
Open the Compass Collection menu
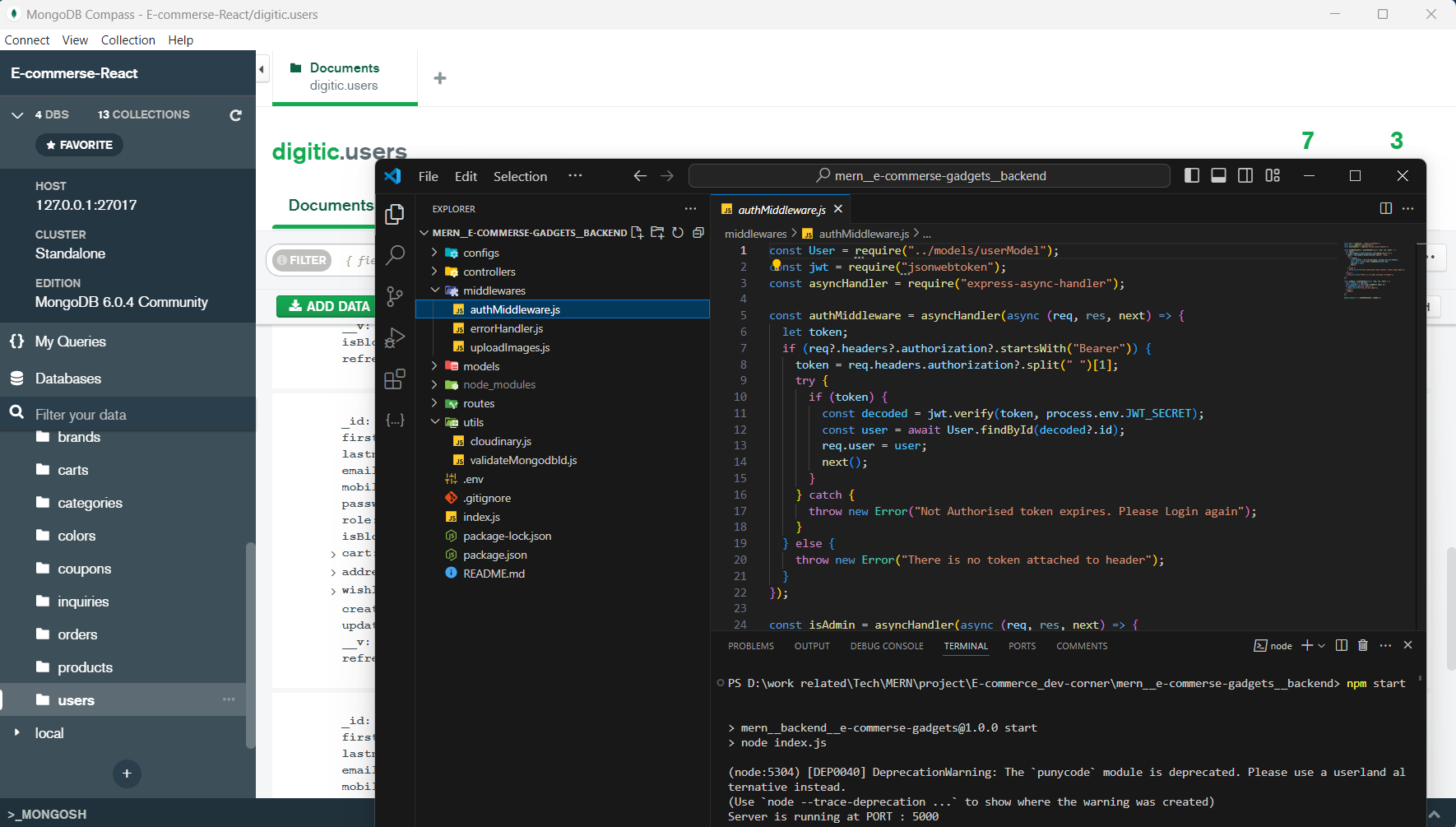[128, 40]
